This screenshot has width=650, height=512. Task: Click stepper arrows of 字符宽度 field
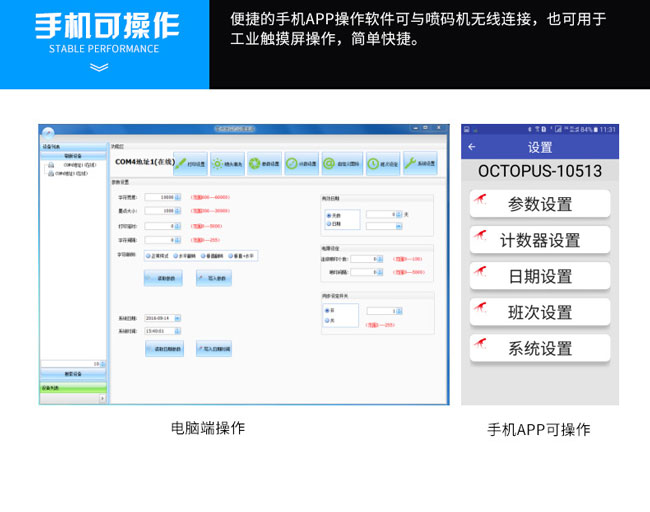tap(178, 197)
